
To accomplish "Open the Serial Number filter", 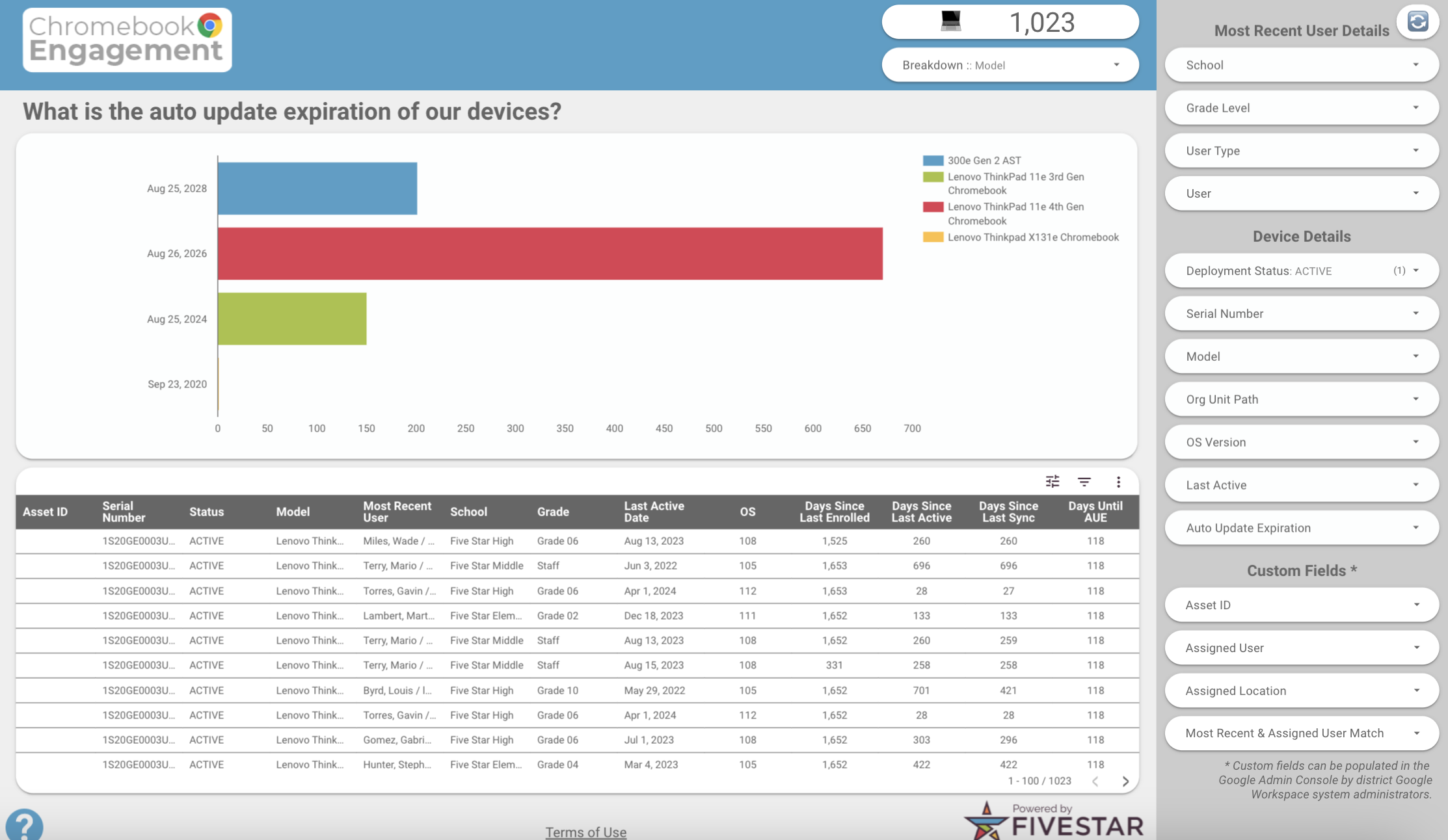I will [x=1302, y=313].
